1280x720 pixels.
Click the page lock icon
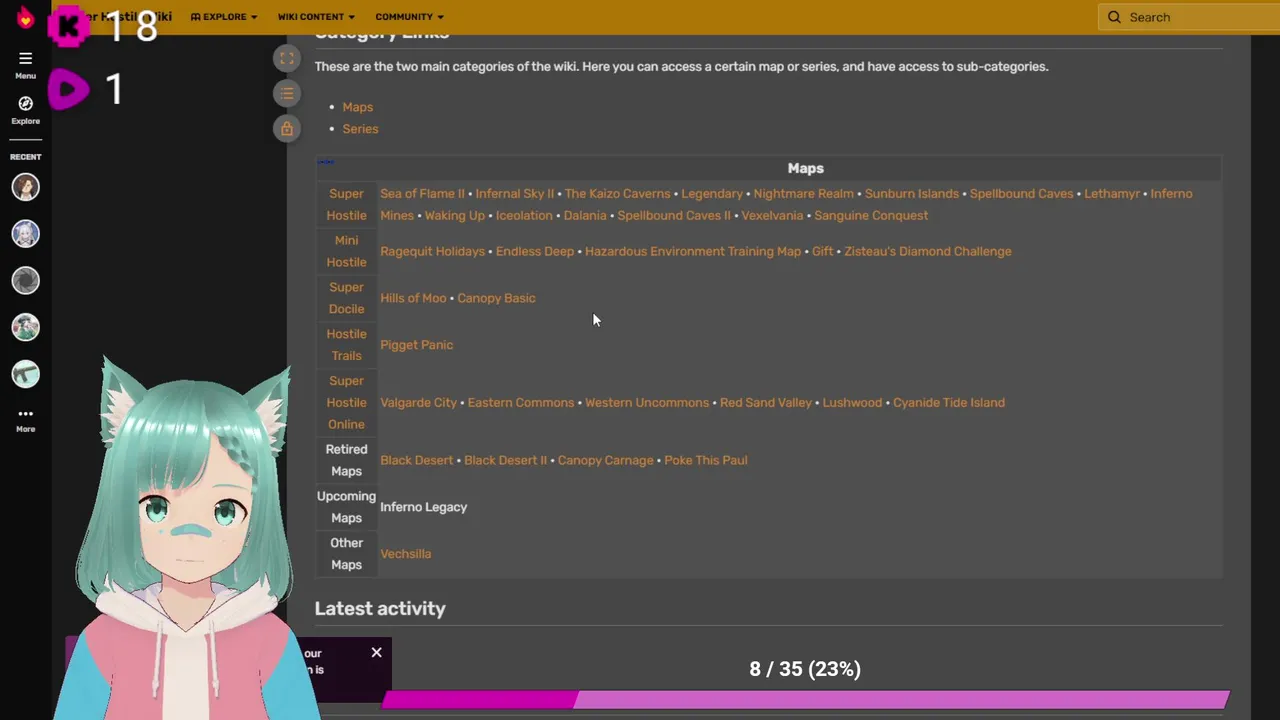pyautogui.click(x=287, y=128)
